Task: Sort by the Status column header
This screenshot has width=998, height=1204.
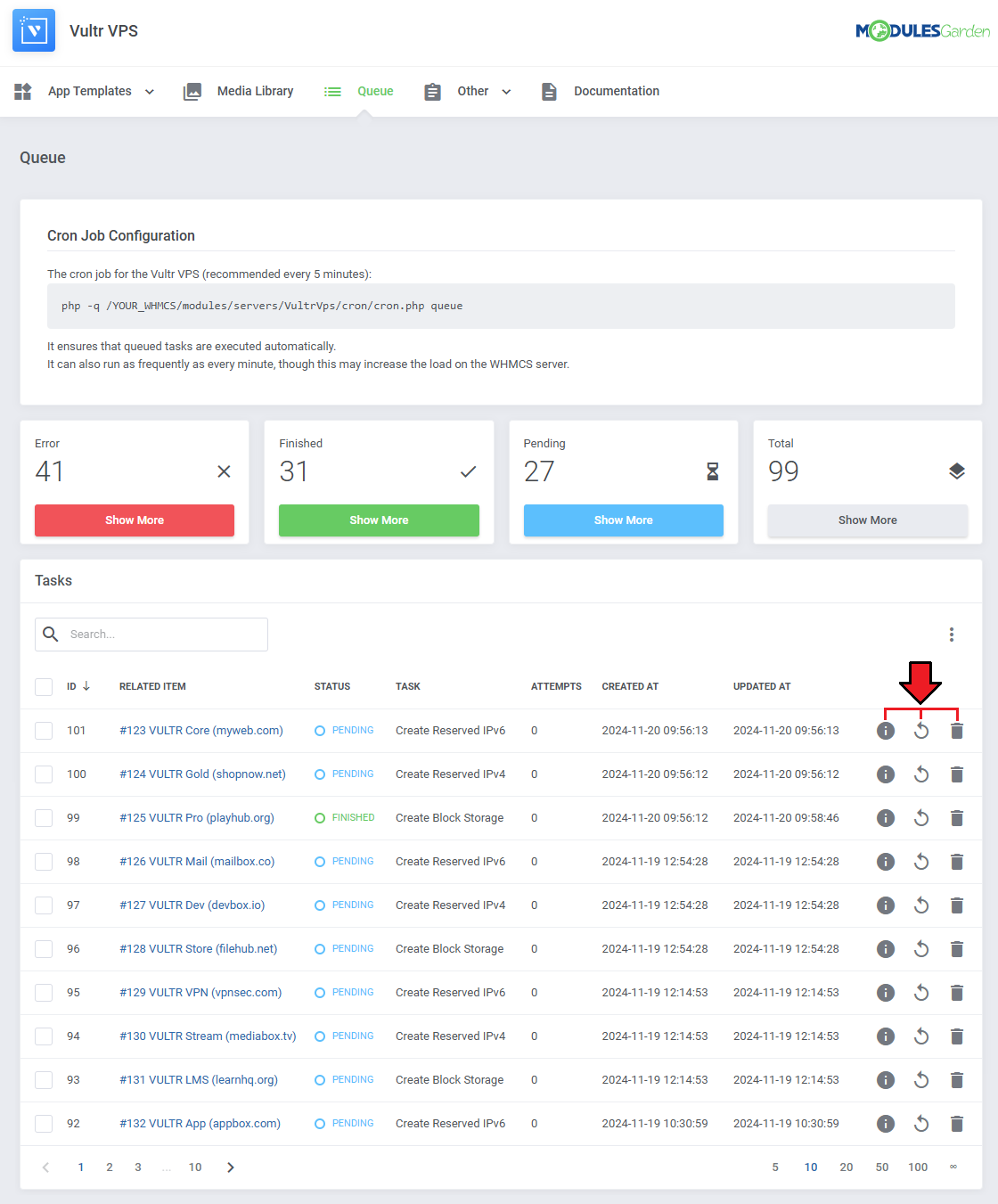Action: [332, 687]
